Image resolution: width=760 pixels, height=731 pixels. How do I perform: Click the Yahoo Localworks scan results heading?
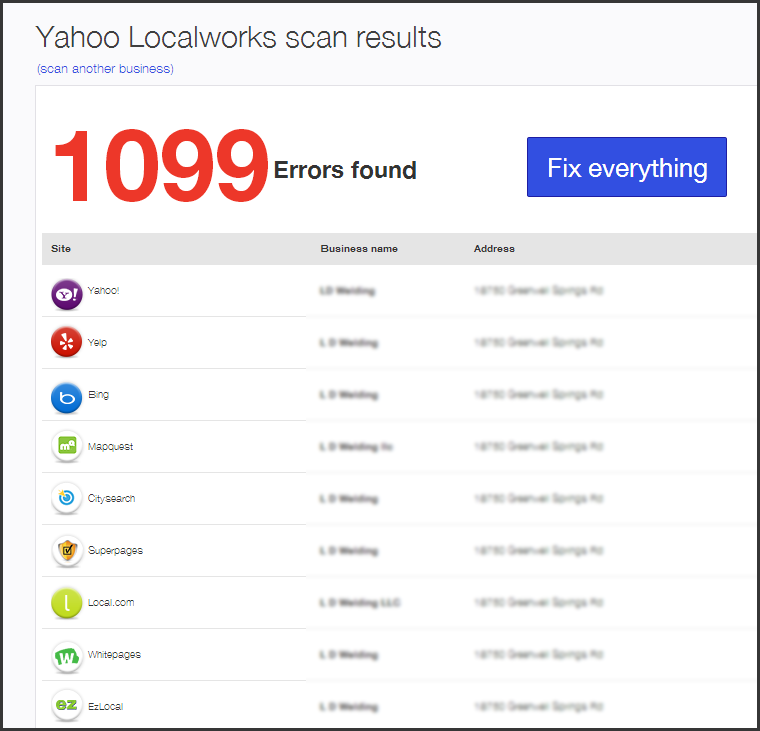coord(238,37)
